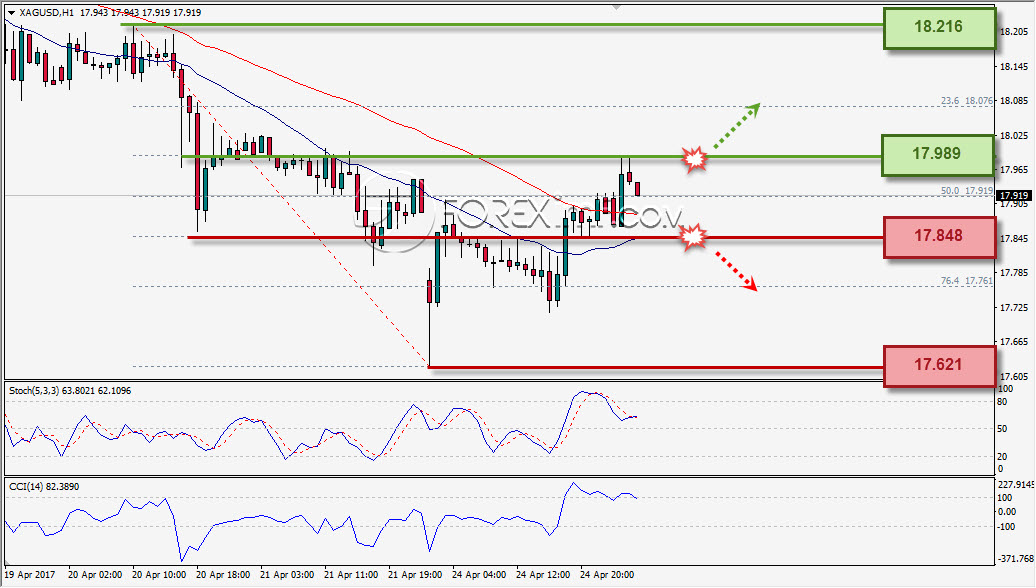This screenshot has height=588, width=1036.
Task: Click the CCI scale value 227.9145
Action: click(1016, 484)
